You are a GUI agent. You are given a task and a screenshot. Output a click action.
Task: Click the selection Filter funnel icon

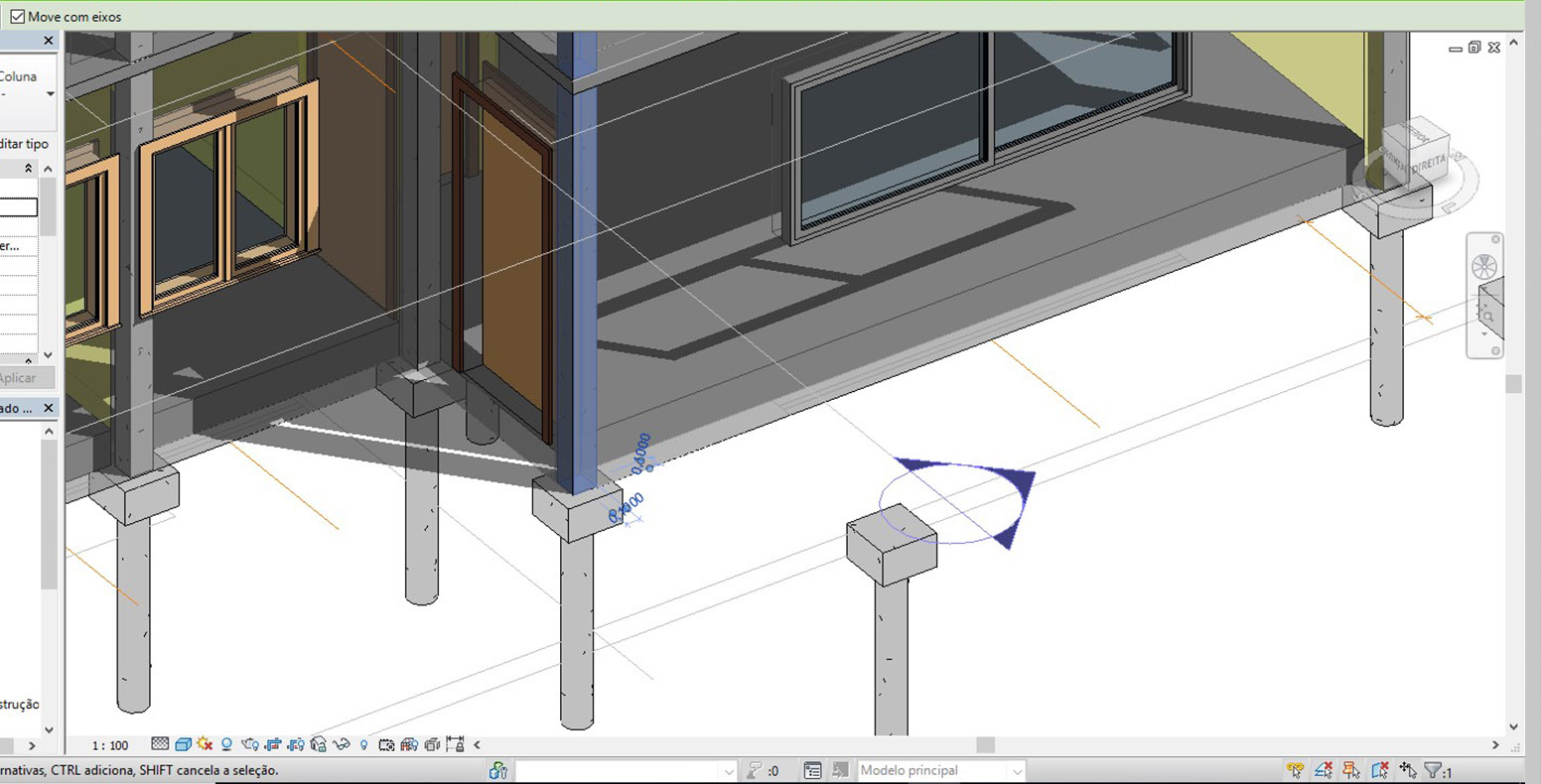coord(1433,770)
